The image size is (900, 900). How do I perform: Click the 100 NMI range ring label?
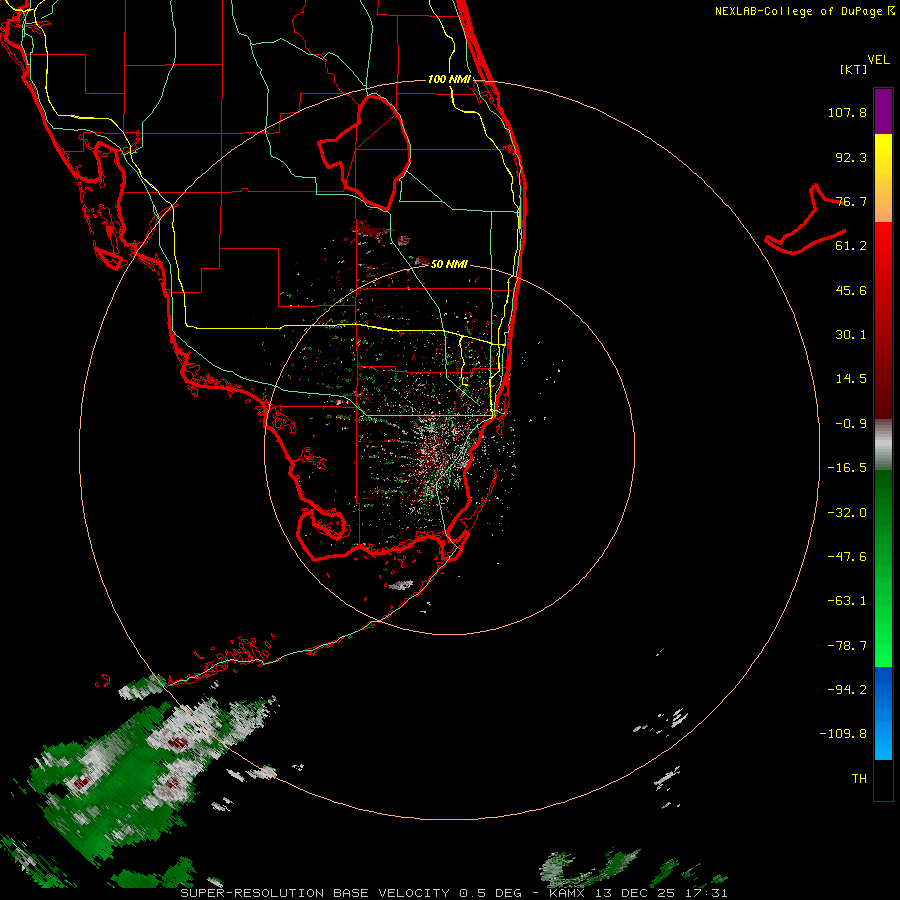[x=449, y=79]
